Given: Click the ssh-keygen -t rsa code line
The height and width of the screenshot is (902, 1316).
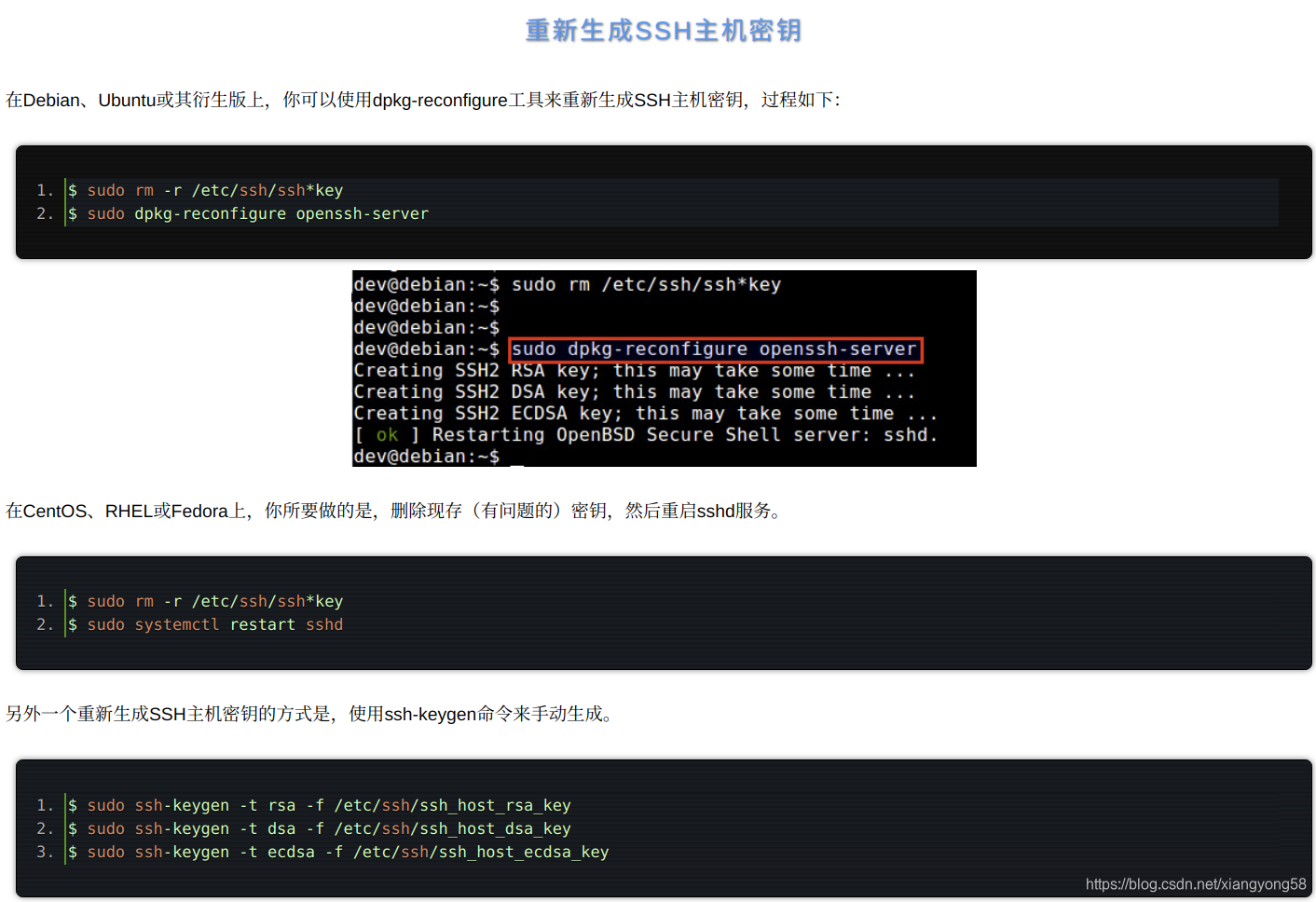Looking at the screenshot, I should [319, 805].
